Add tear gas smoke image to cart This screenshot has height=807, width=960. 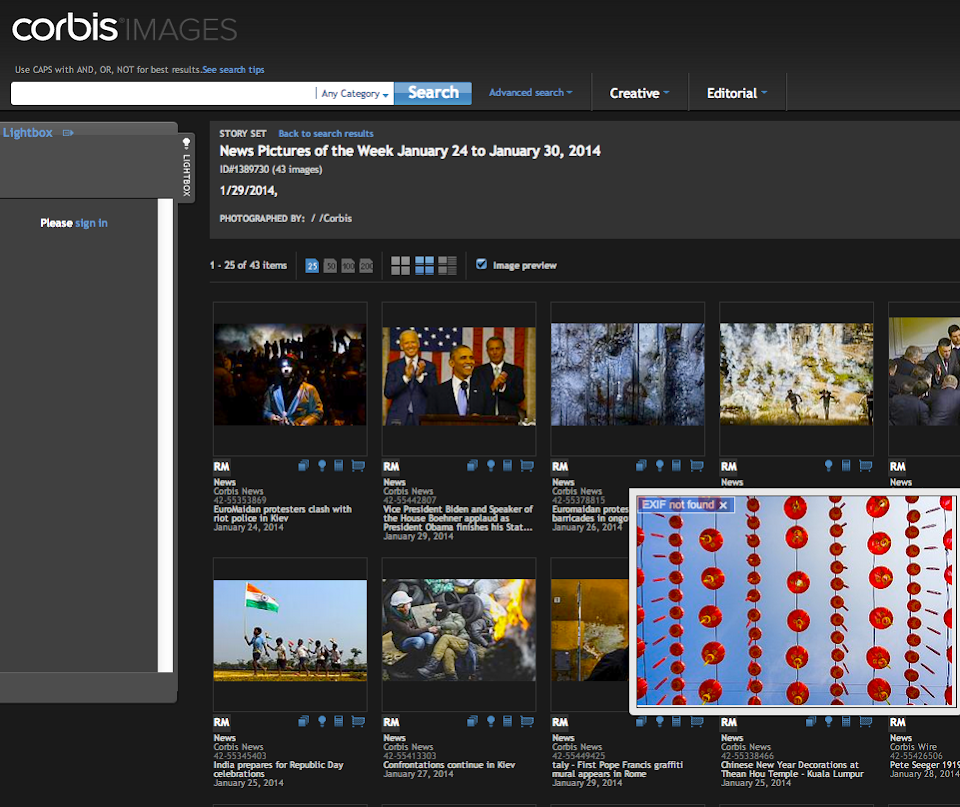click(x=865, y=466)
